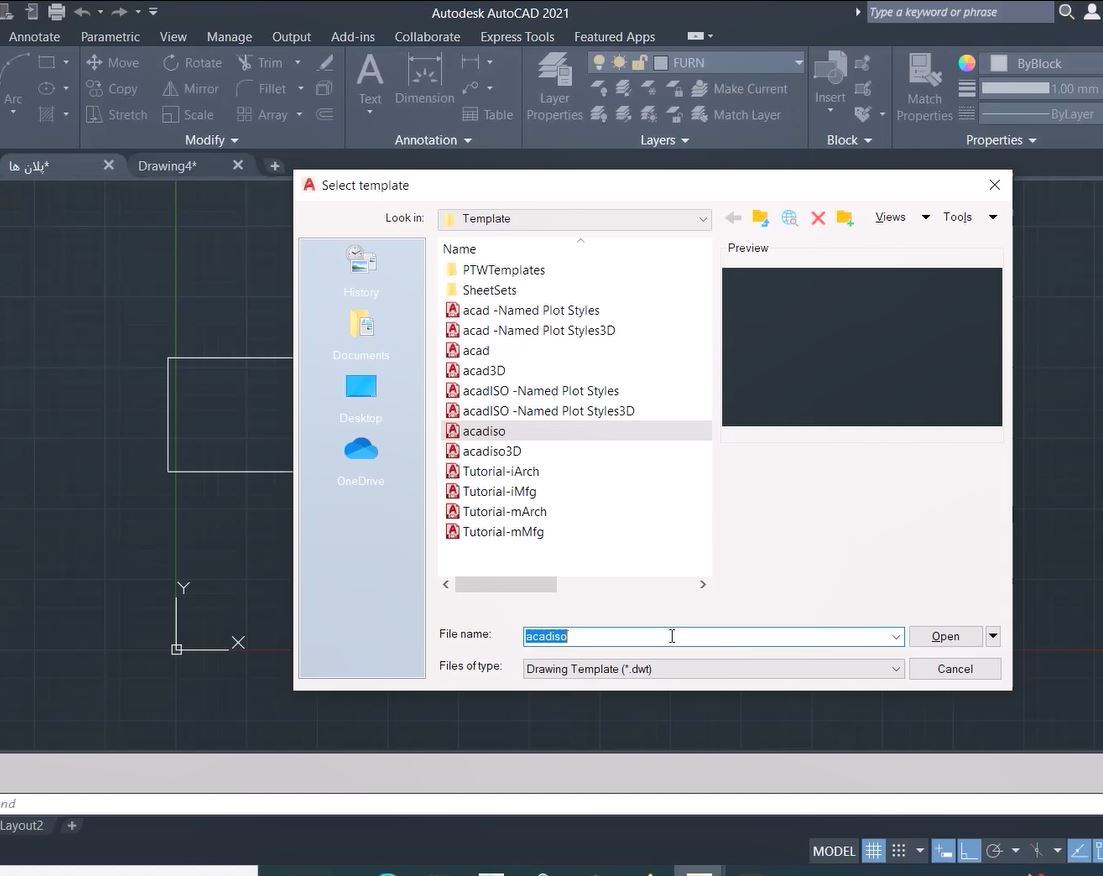Add a new drawing tab with plus
The width and height of the screenshot is (1103, 876).
[x=274, y=166]
